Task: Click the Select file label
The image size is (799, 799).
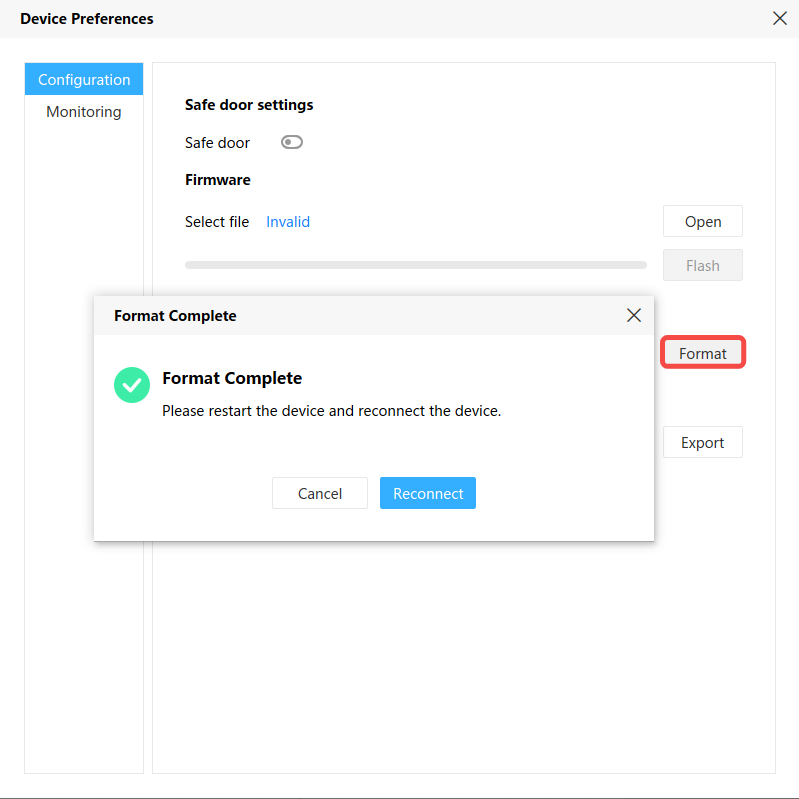Action: [x=217, y=222]
